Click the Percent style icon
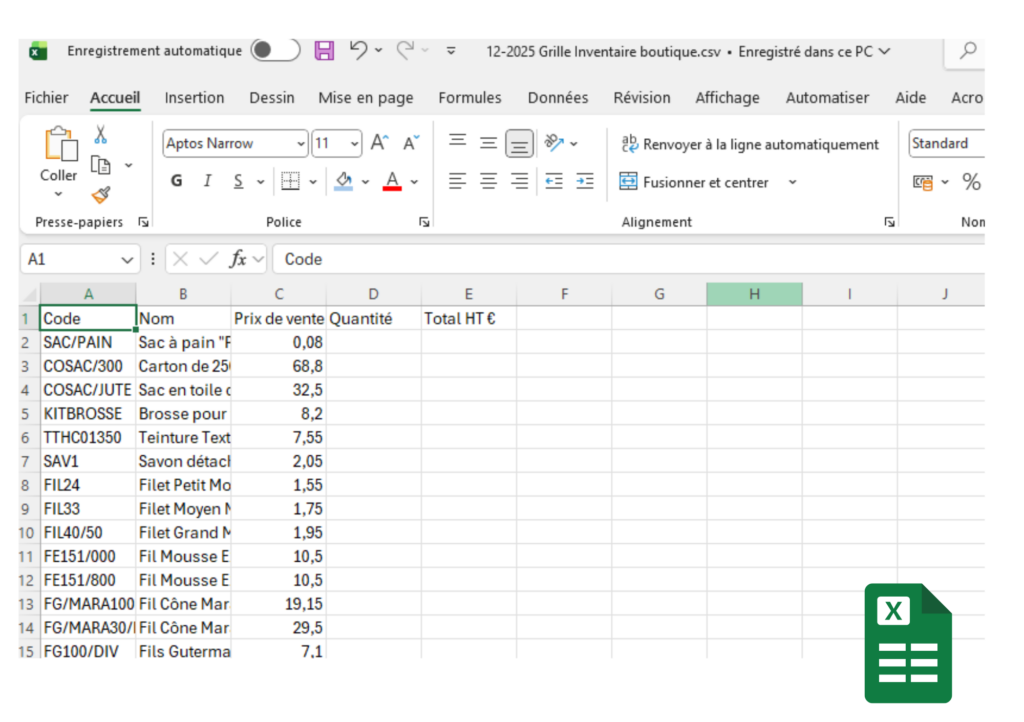Viewport: 1024px width, 722px height. (971, 182)
